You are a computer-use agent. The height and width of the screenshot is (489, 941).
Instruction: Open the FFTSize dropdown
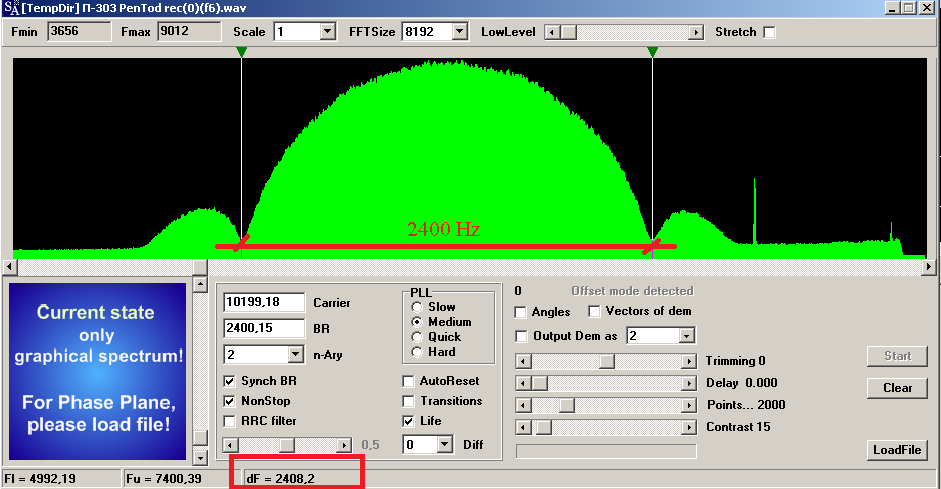pos(460,32)
